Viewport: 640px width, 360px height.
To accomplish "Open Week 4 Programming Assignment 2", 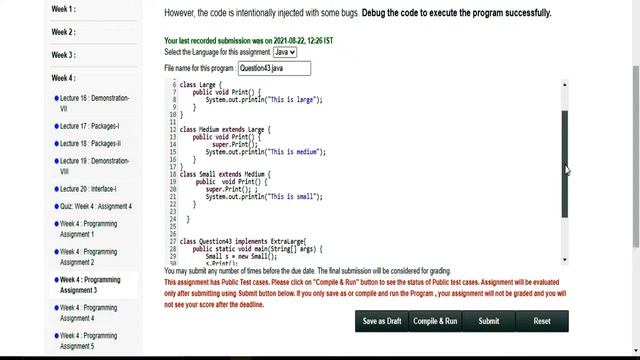I will (88, 257).
